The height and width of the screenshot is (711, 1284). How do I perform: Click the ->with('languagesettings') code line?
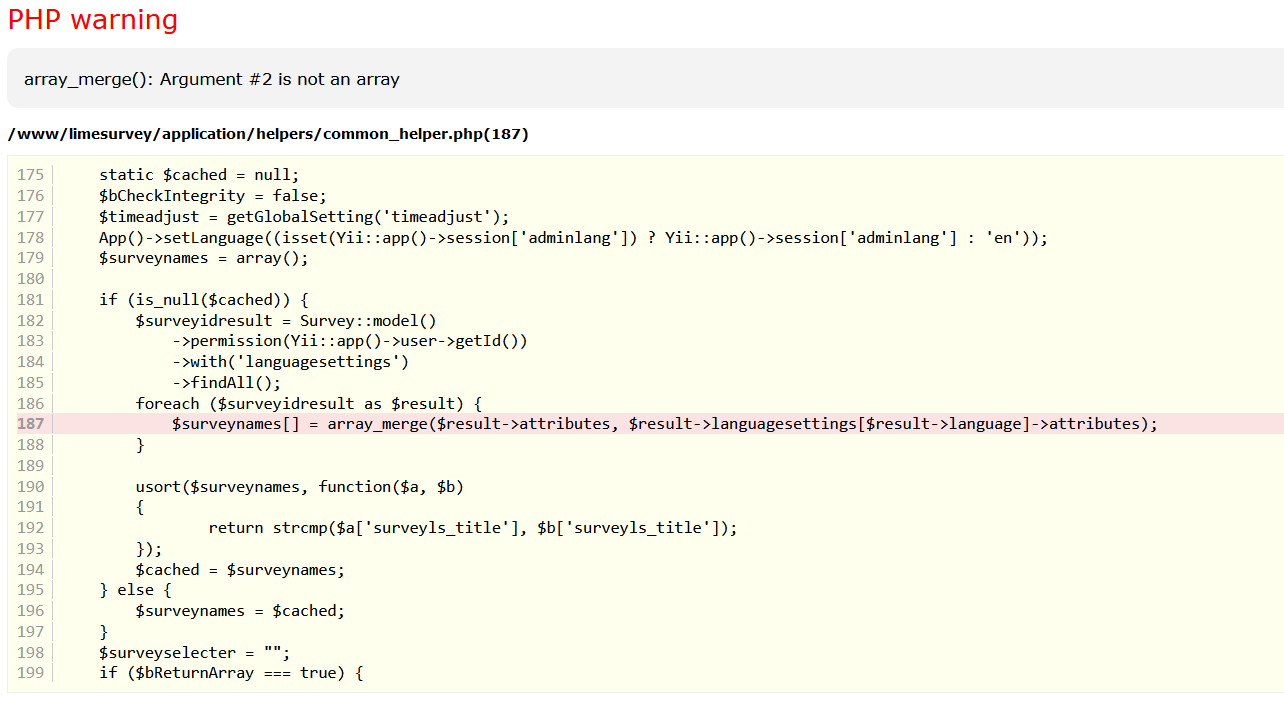coord(290,362)
